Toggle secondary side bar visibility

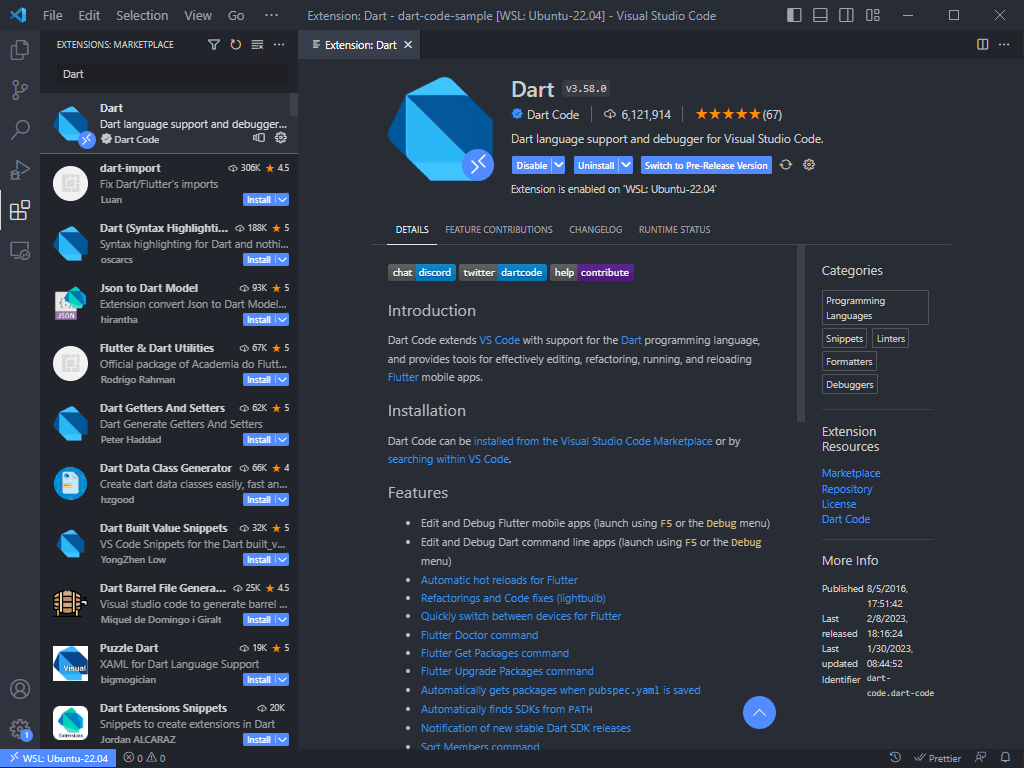[846, 15]
